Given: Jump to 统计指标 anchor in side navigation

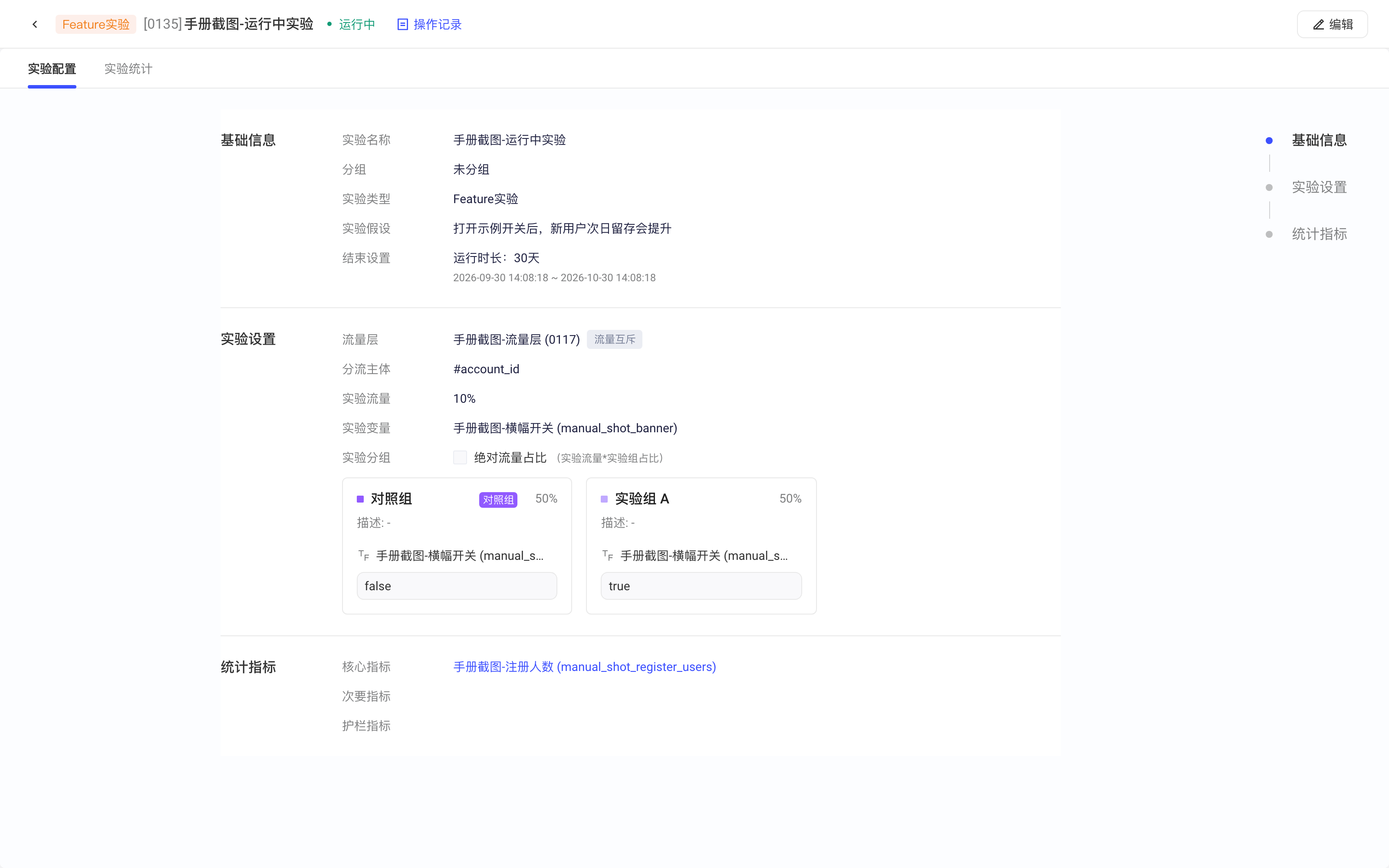Looking at the screenshot, I should pyautogui.click(x=1319, y=234).
